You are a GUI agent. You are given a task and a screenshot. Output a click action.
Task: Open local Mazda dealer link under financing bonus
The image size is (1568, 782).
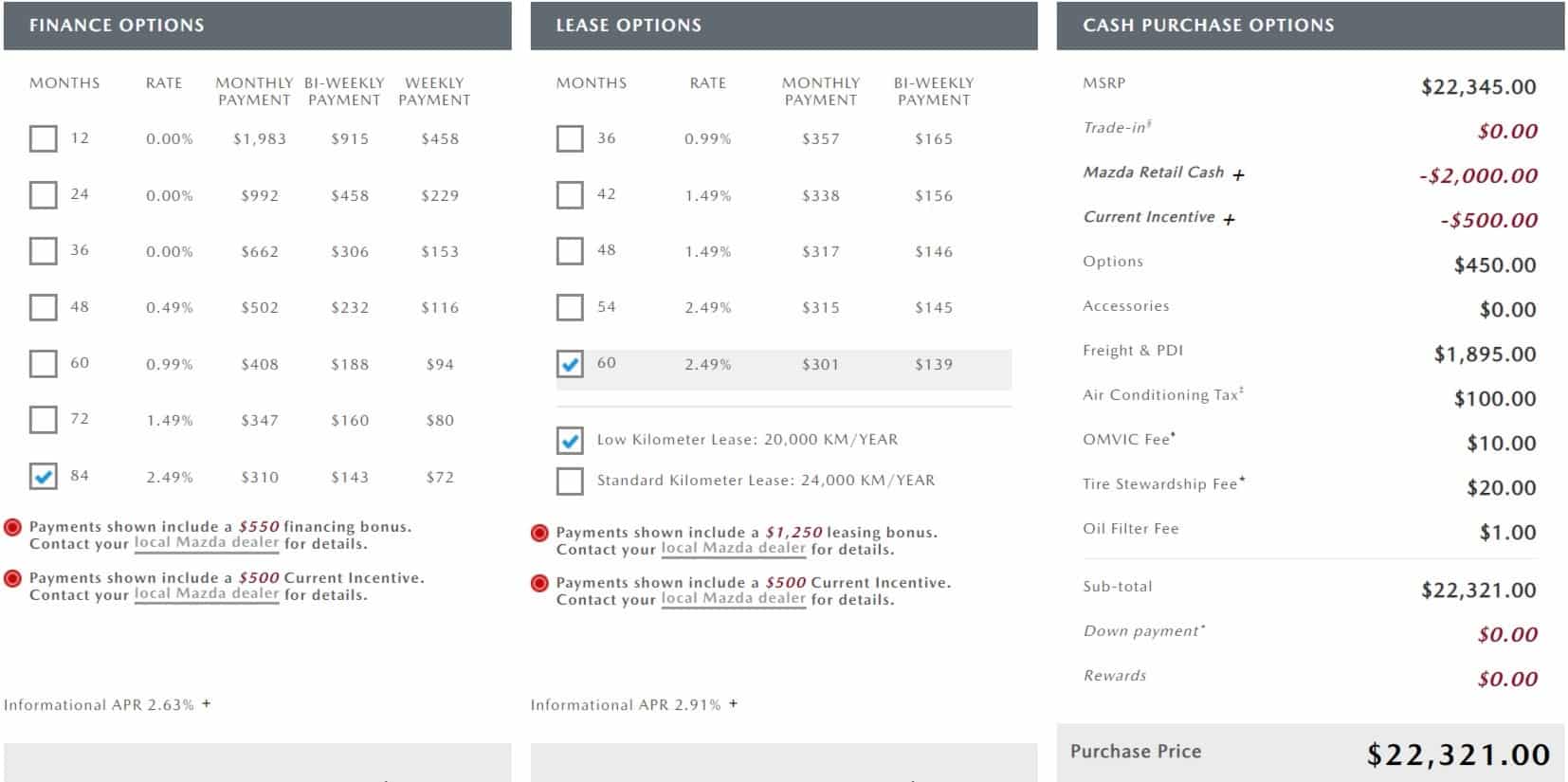pos(206,543)
